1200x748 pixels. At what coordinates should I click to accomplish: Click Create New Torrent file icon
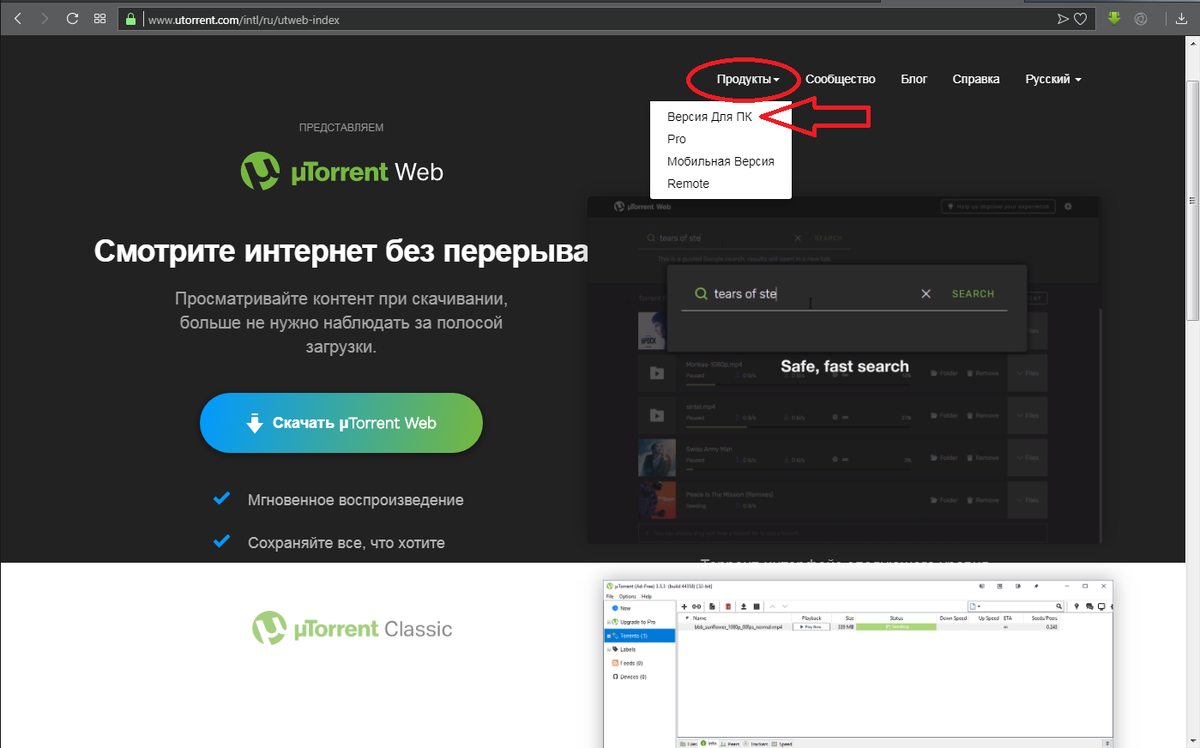(712, 607)
